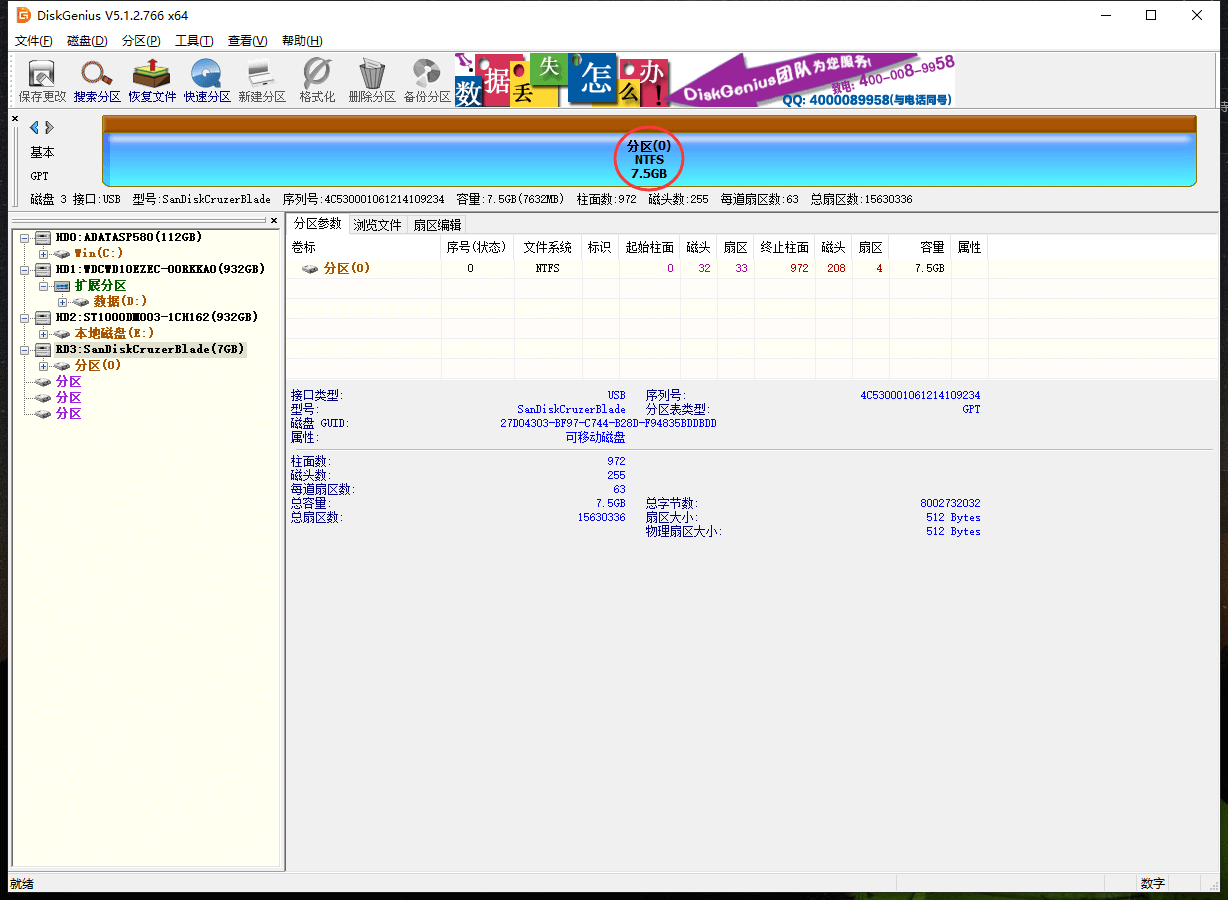Expand the 数据(D:) partition node
This screenshot has width=1228, height=900.
click(x=62, y=301)
